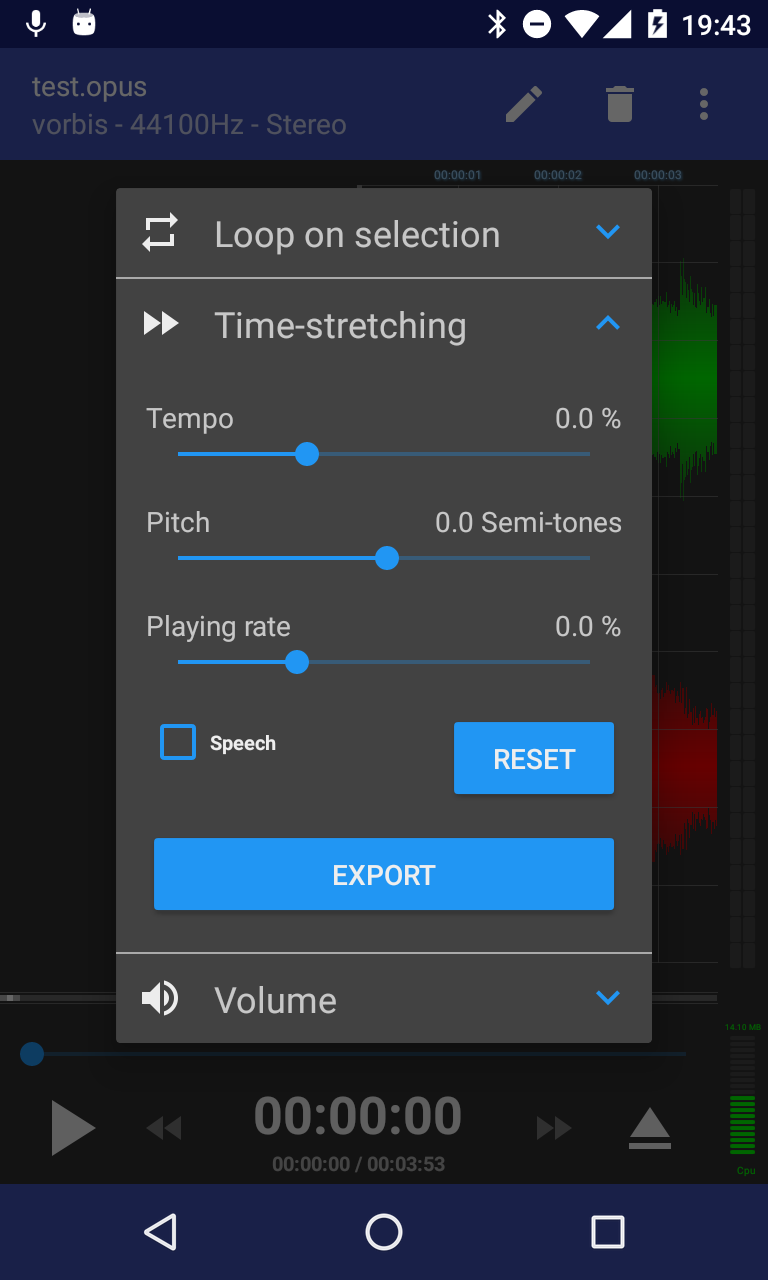768x1280 pixels.
Task: Rewind with the double-left arrows
Action: tap(164, 1129)
